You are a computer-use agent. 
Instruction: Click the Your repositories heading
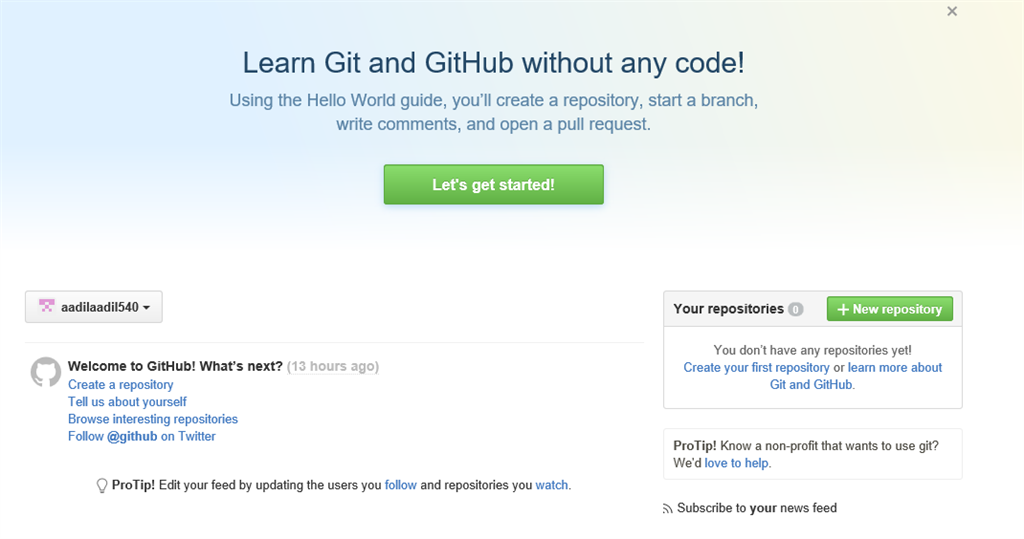pos(728,309)
